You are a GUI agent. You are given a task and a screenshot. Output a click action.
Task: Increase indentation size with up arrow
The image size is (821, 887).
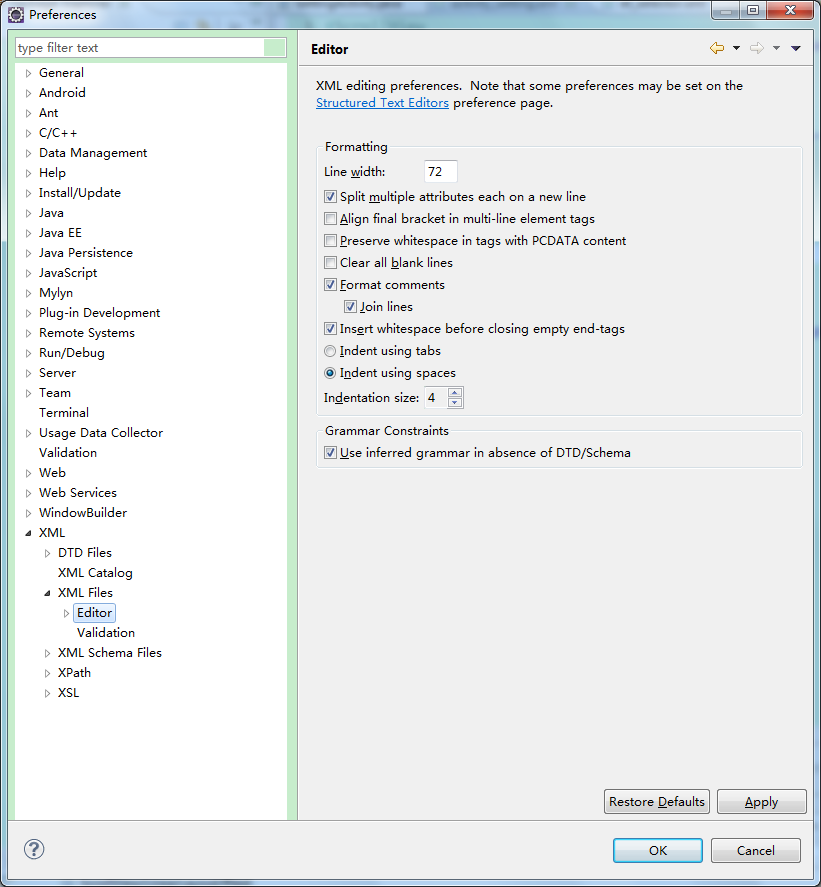click(454, 393)
